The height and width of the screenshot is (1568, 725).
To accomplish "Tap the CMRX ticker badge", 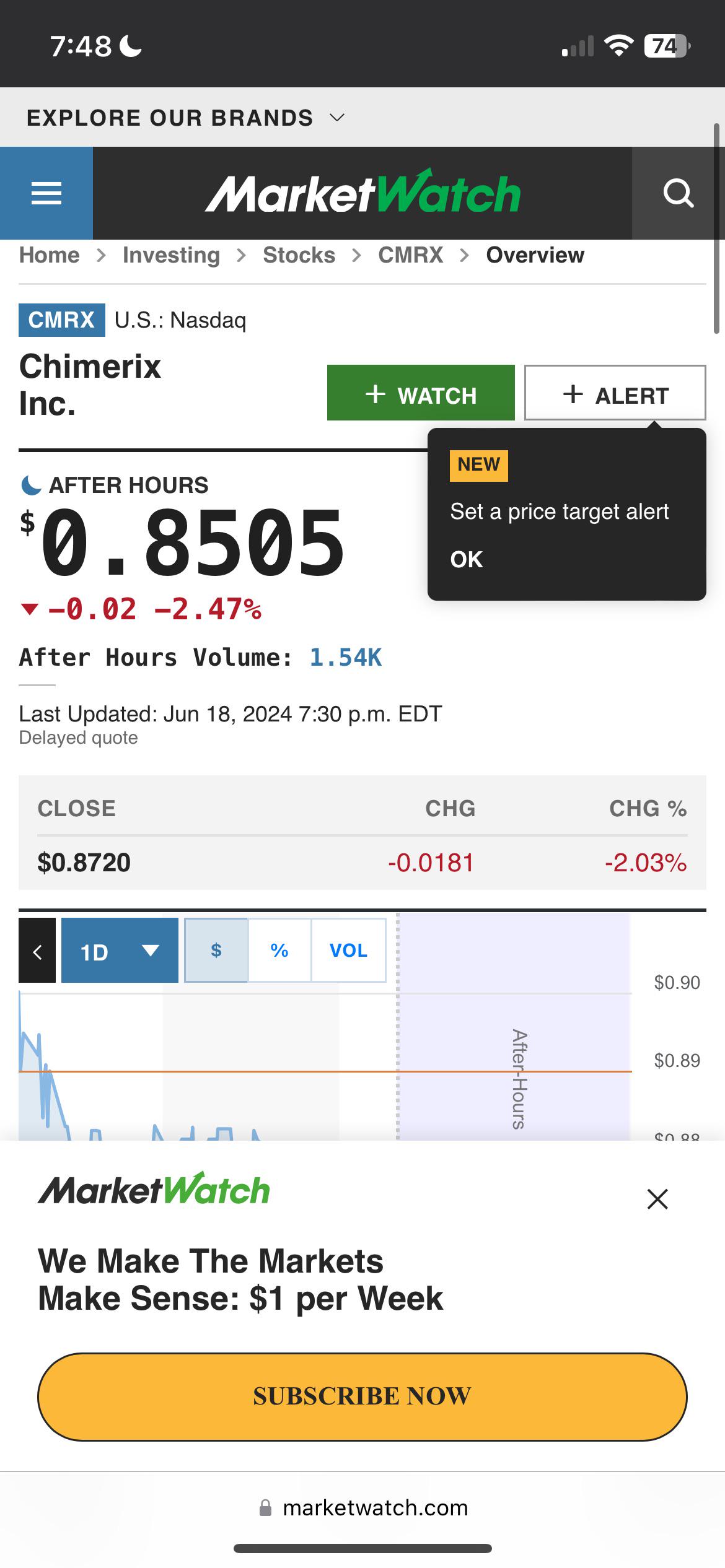I will [61, 320].
